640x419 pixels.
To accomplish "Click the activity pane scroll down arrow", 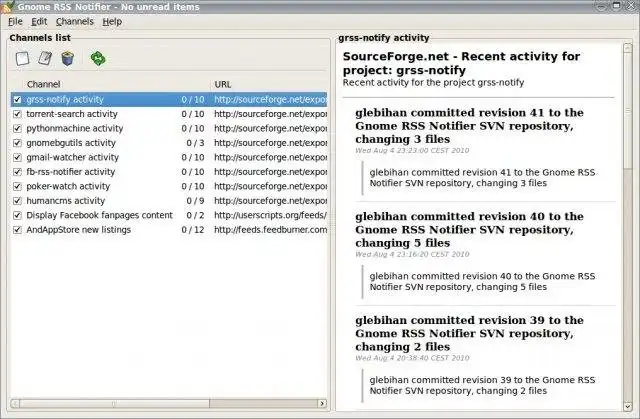I will [628, 406].
